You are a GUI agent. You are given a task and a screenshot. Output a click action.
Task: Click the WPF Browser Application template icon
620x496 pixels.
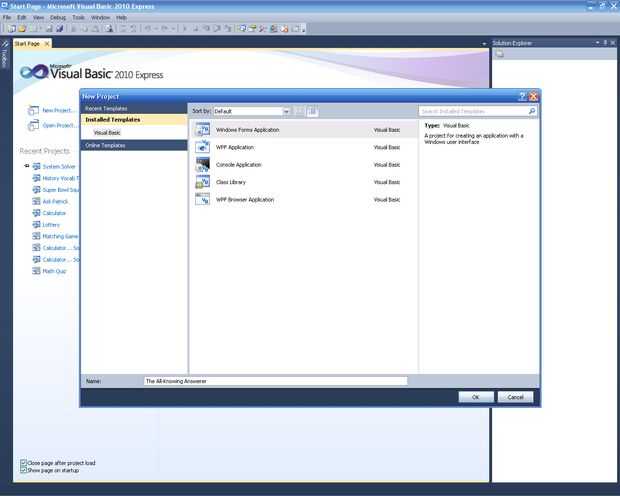pyautogui.click(x=202, y=199)
